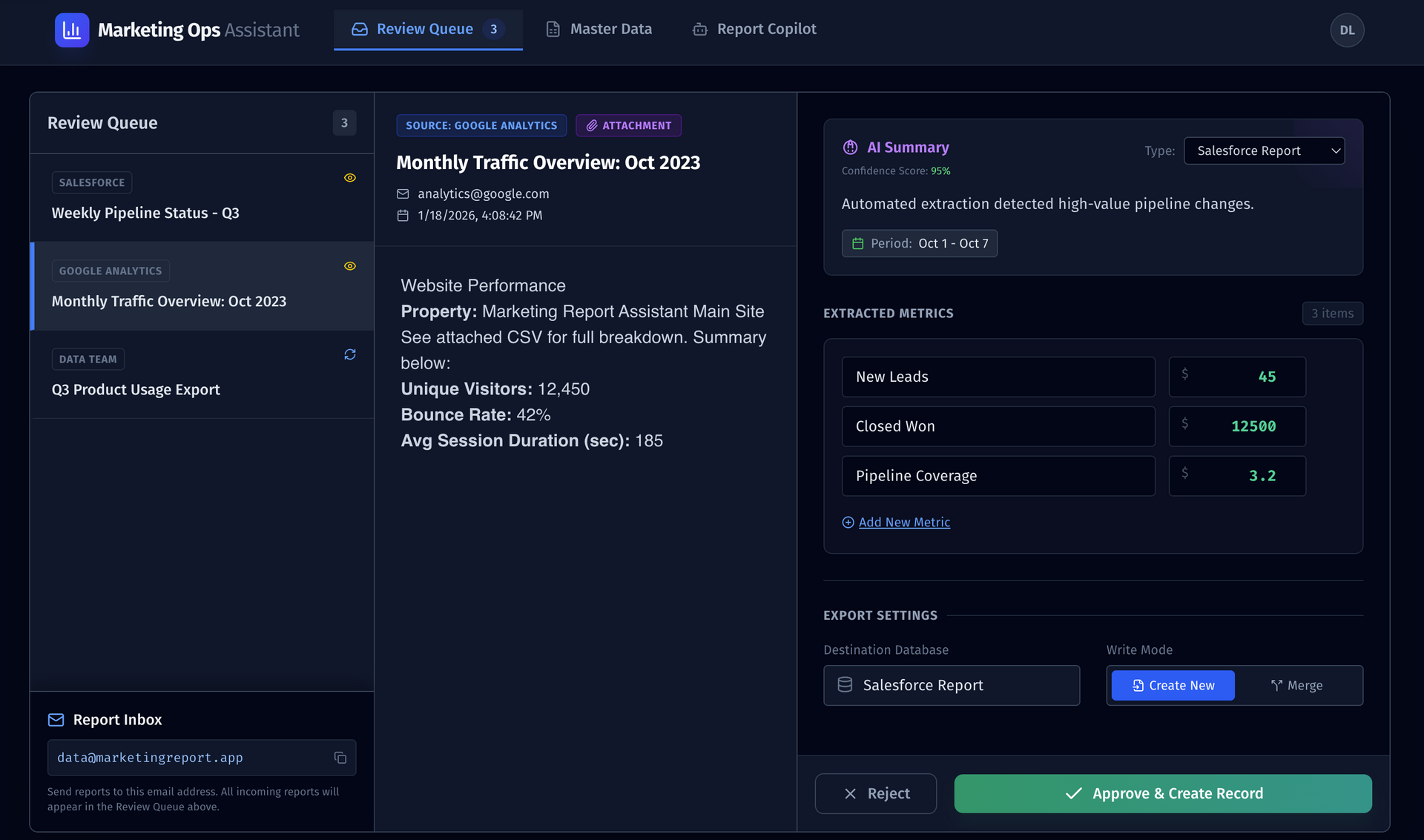Open the Report Copilot tab
The height and width of the screenshot is (840, 1424).
(x=754, y=29)
